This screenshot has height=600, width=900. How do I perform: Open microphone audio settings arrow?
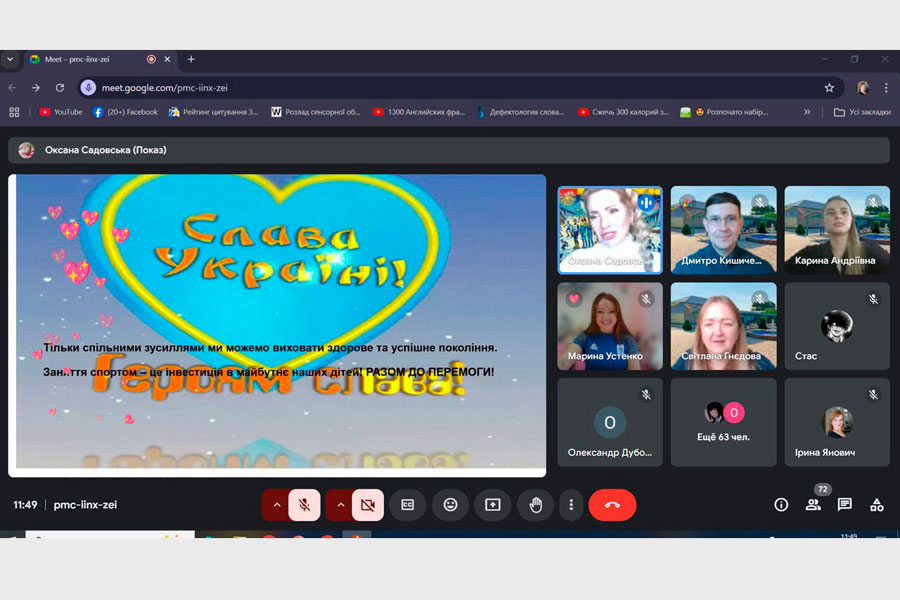[x=276, y=505]
